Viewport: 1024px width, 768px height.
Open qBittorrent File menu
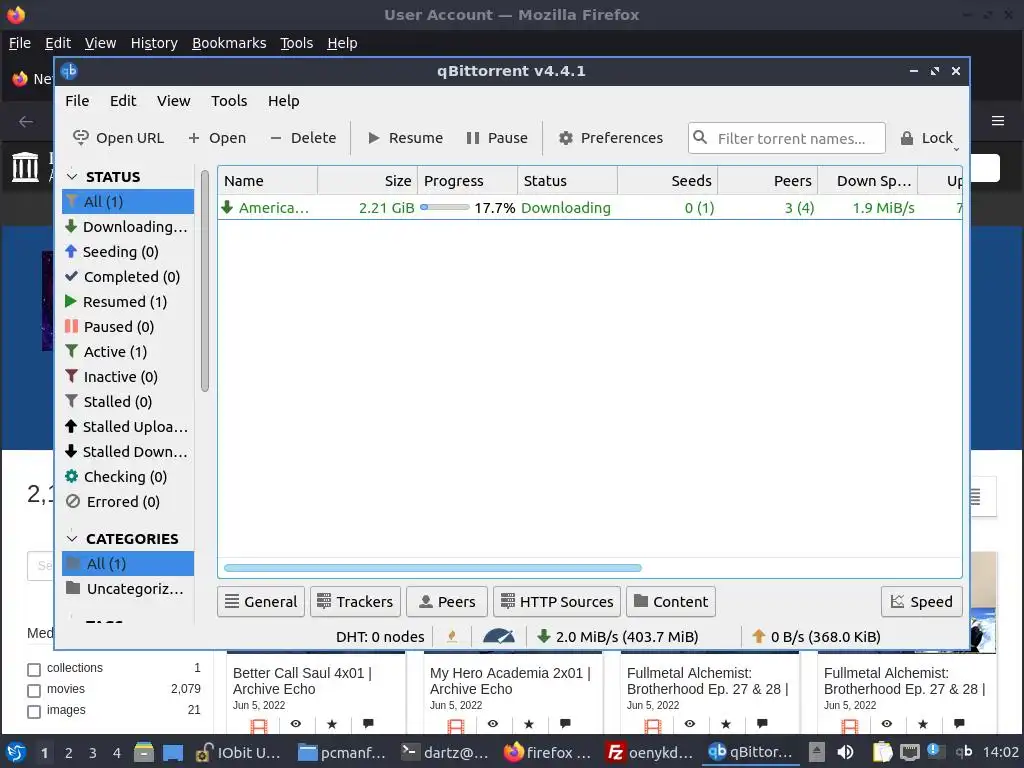pyautogui.click(x=77, y=101)
